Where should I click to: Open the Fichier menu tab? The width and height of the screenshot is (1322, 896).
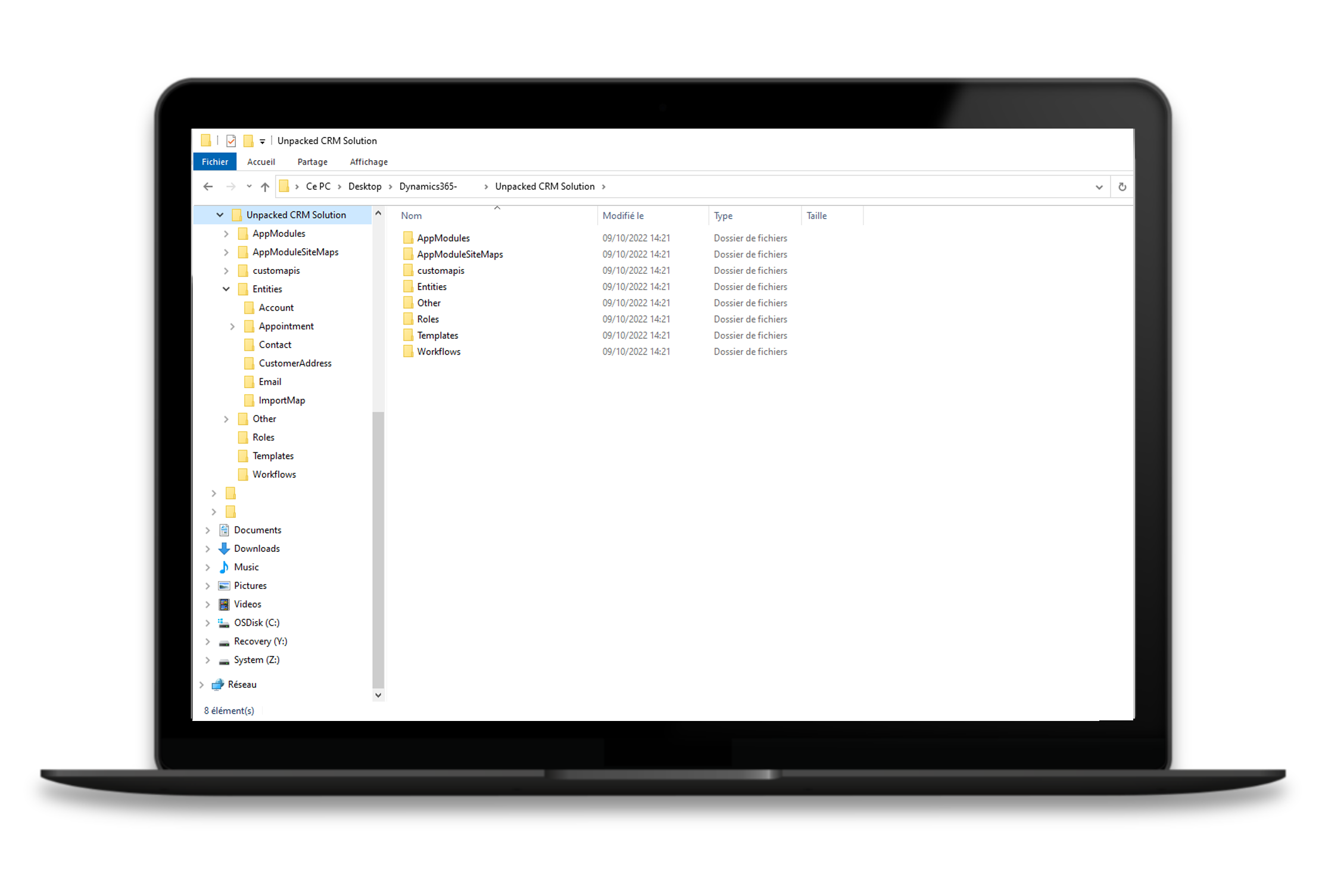pos(214,162)
